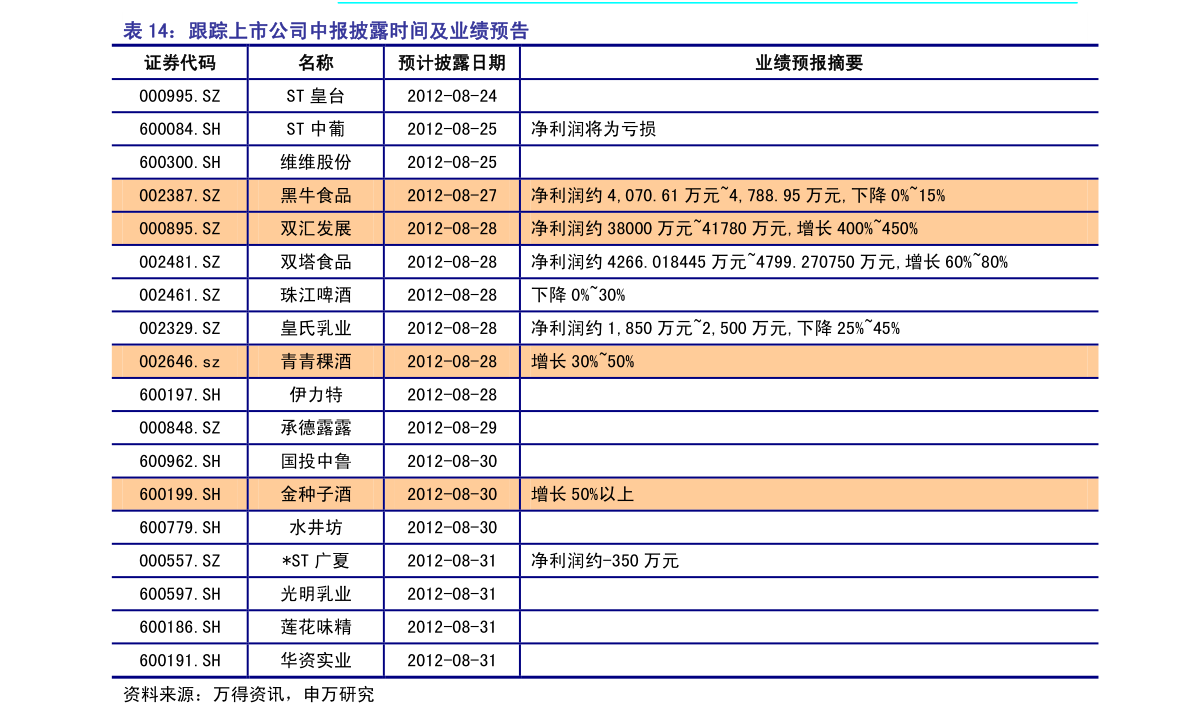Click the 双汇发展 summary '增长 400%~450%'

click(857, 229)
